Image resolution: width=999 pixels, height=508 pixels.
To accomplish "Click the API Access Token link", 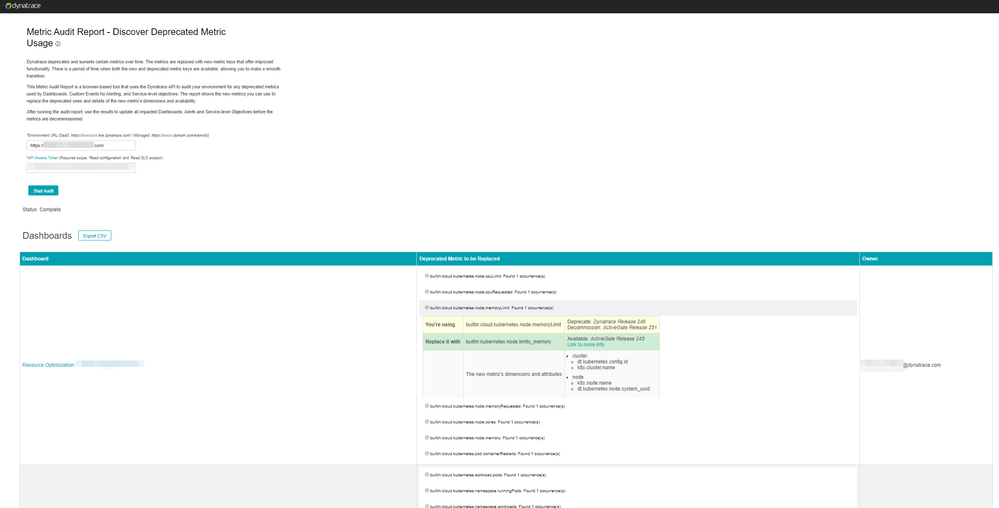I will pos(44,158).
